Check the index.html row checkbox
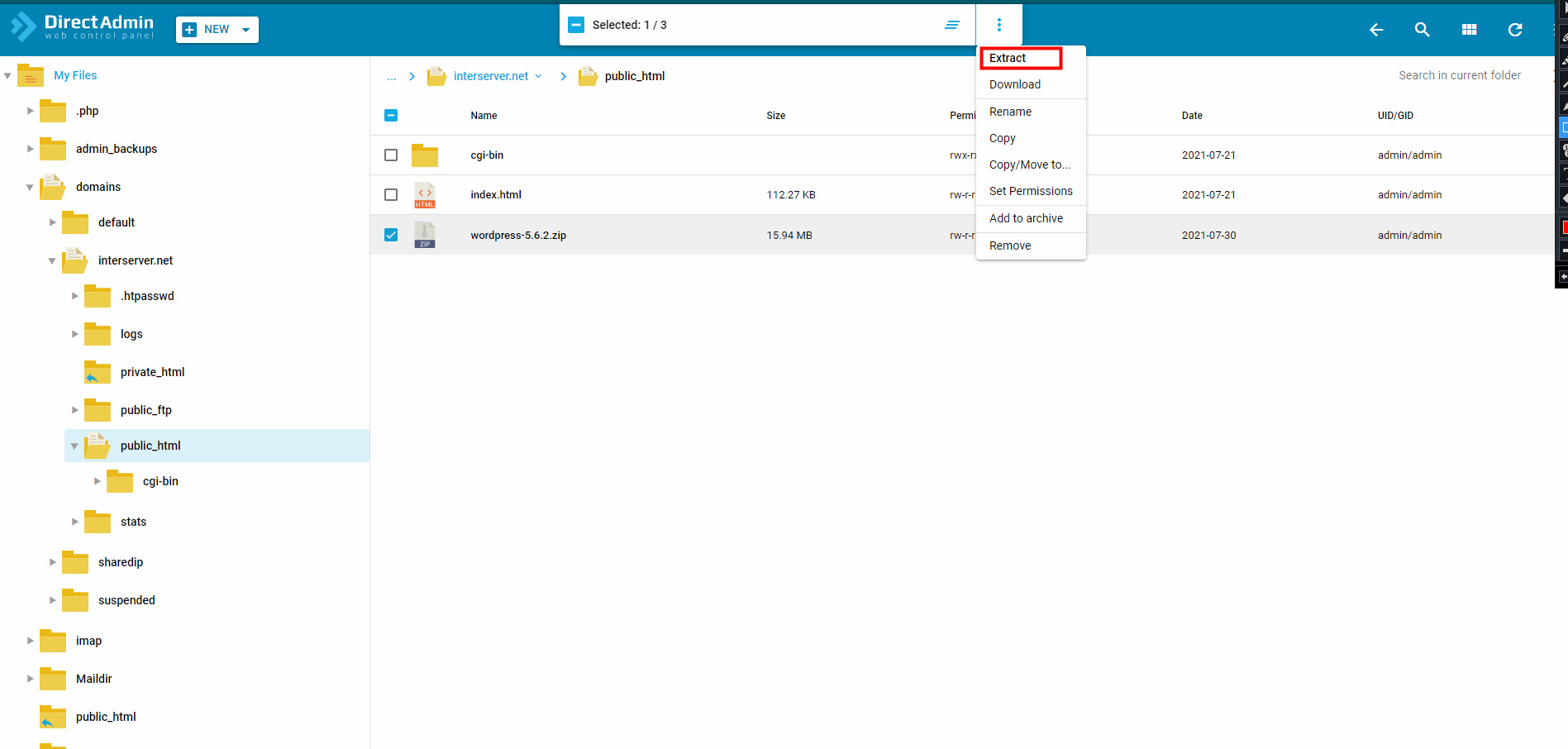The image size is (1568, 749). pos(391,195)
